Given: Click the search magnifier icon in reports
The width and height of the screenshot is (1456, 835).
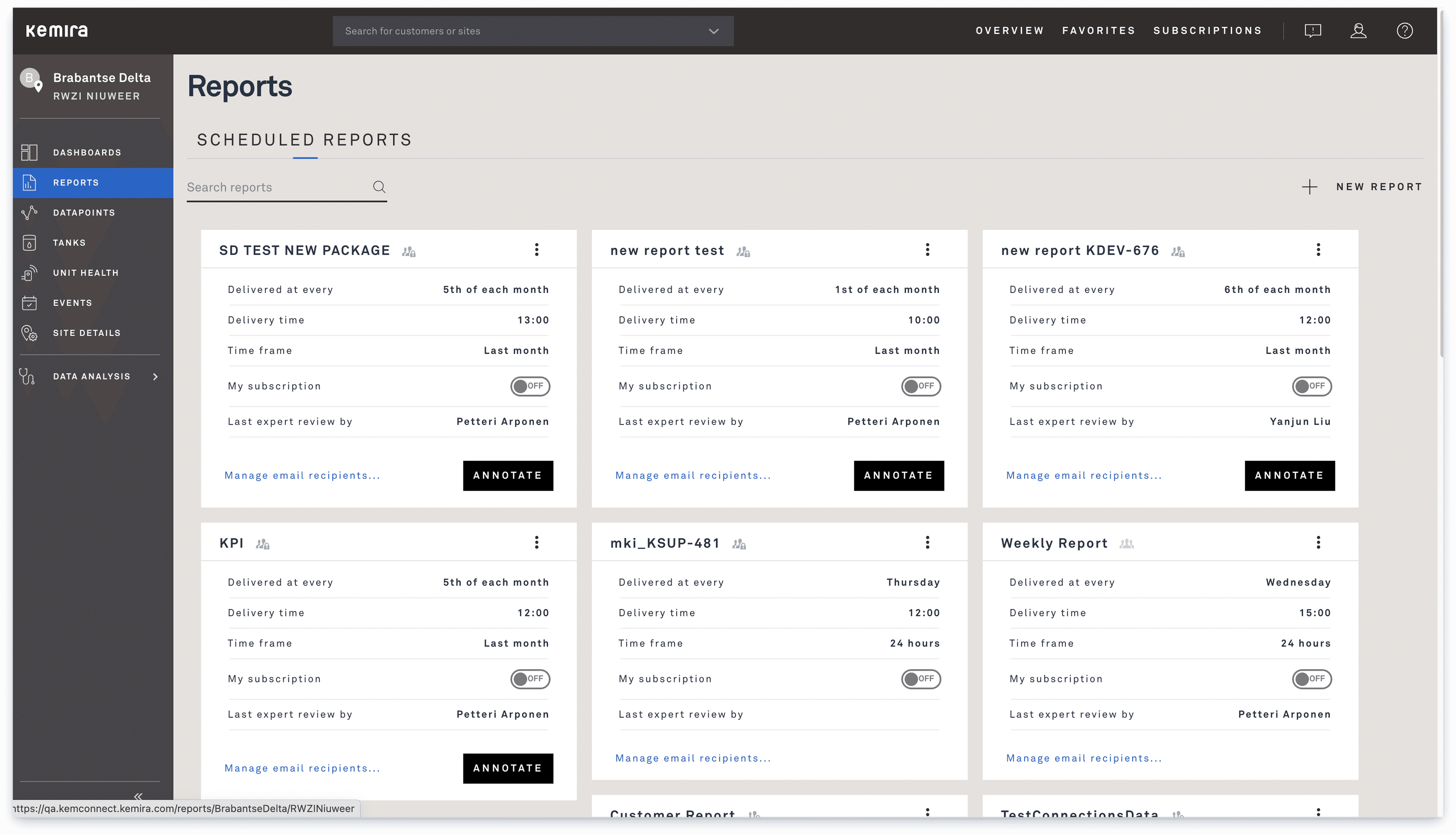Looking at the screenshot, I should pyautogui.click(x=379, y=187).
